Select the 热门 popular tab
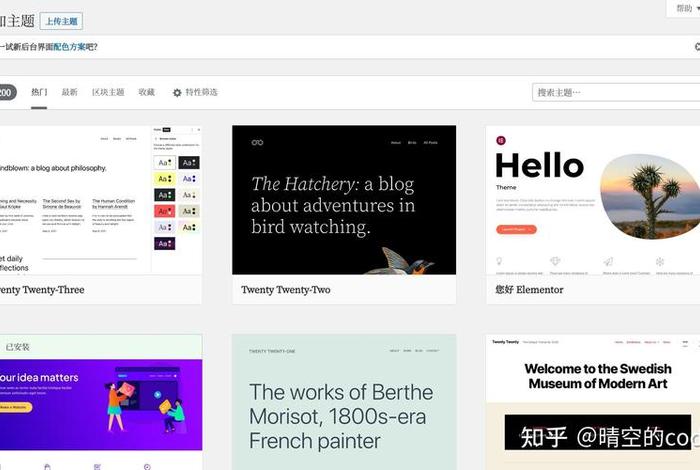Viewport: 700px width, 470px height. (x=39, y=92)
